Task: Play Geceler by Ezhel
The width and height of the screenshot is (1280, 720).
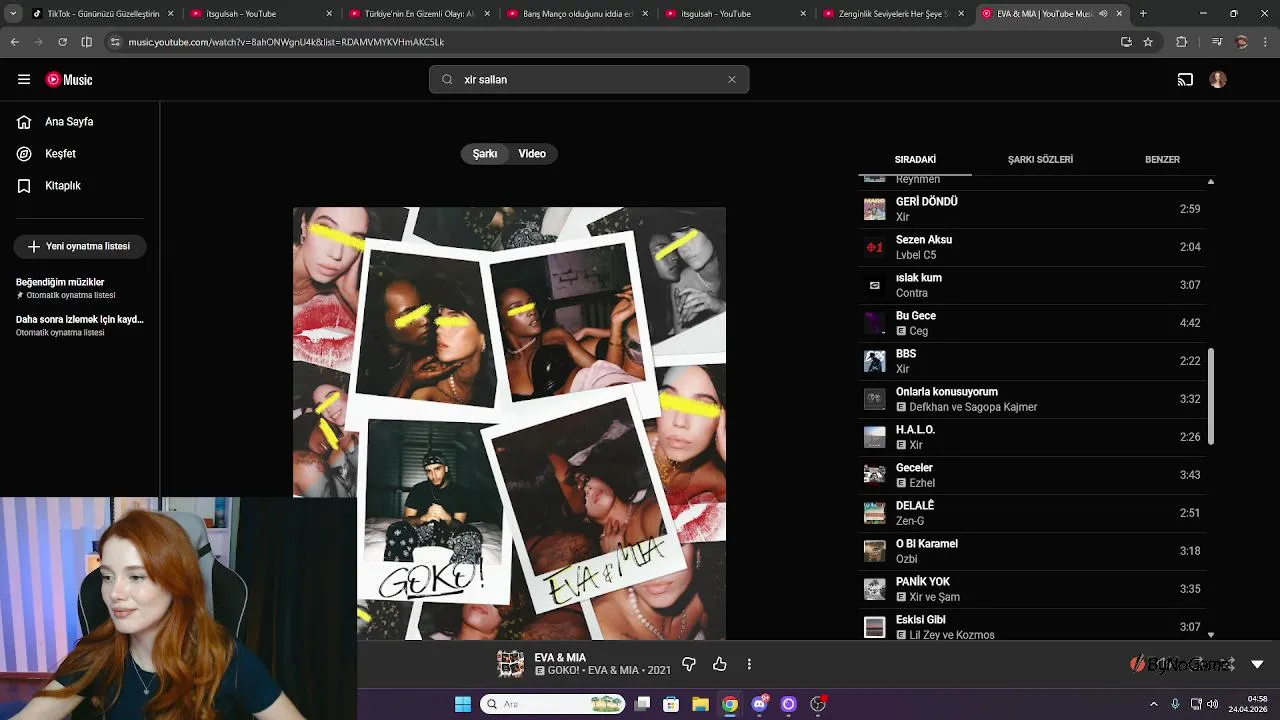Action: coord(1032,475)
